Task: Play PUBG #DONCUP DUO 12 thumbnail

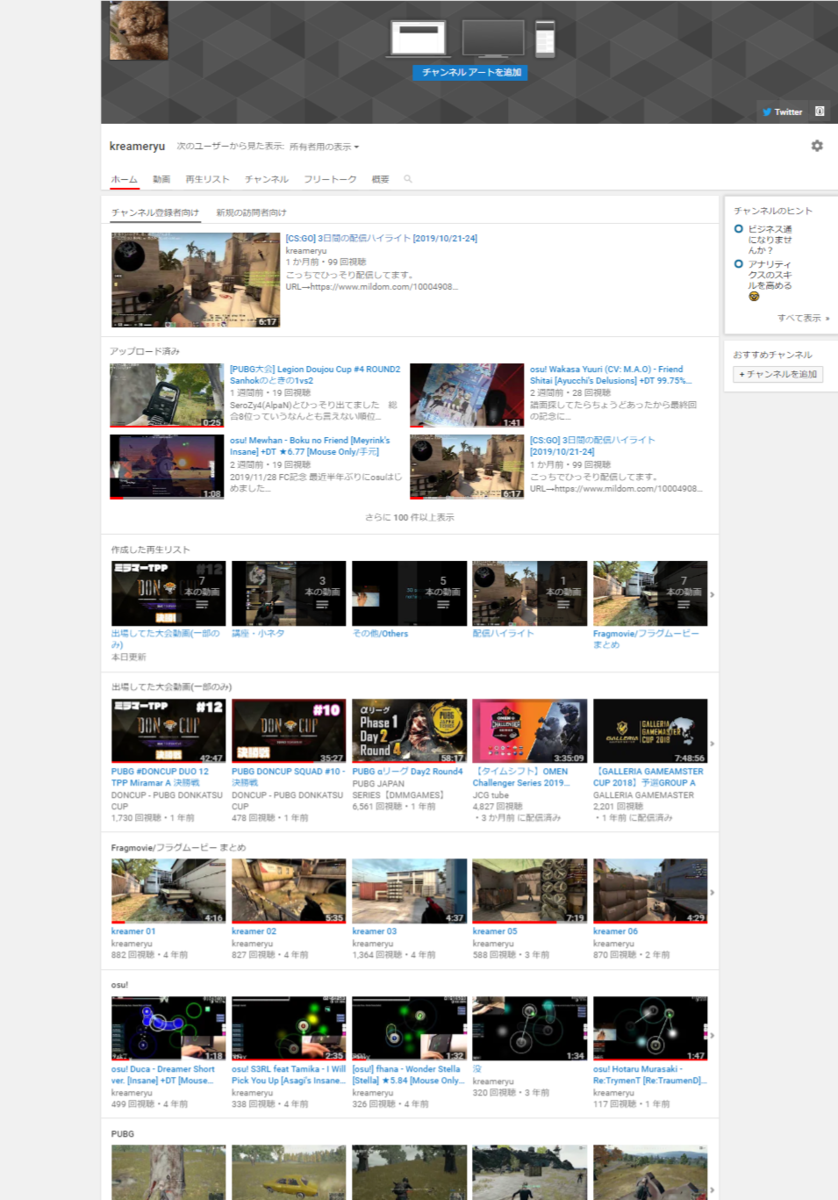Action: tap(168, 731)
